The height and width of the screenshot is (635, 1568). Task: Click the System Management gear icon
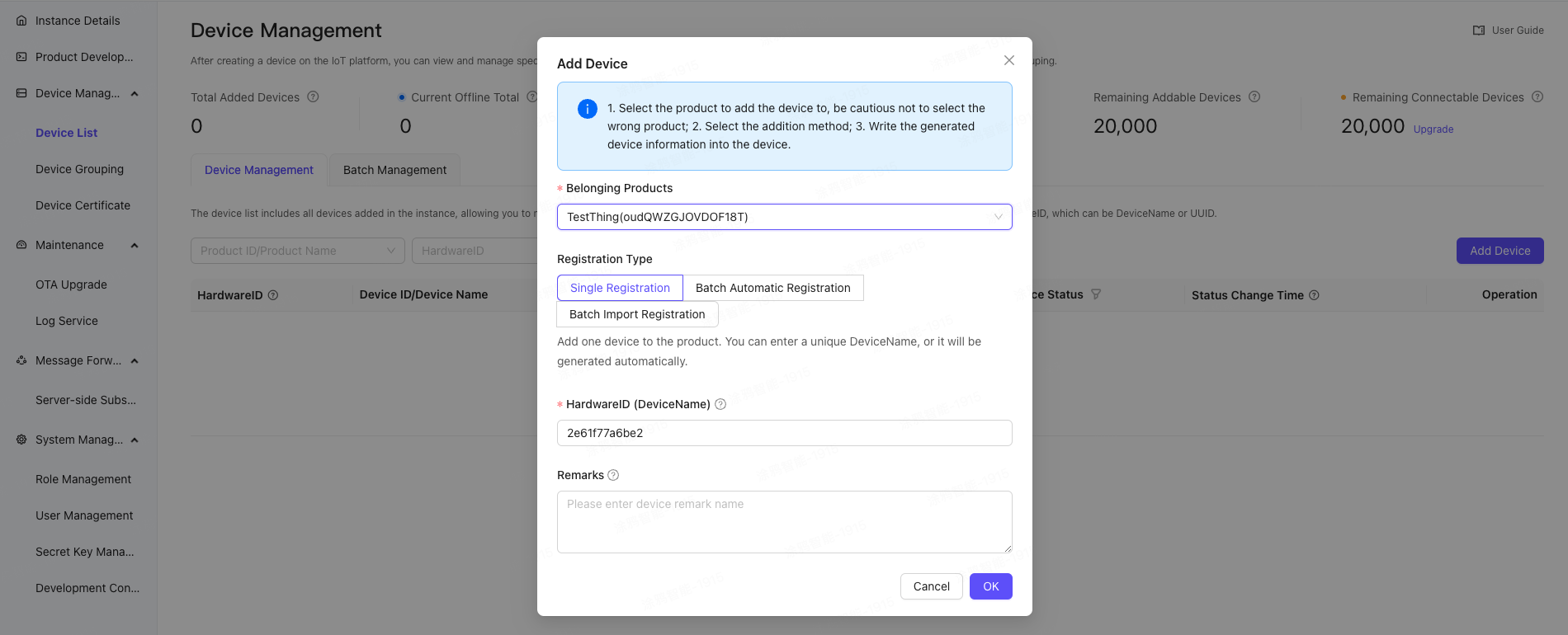(21, 440)
